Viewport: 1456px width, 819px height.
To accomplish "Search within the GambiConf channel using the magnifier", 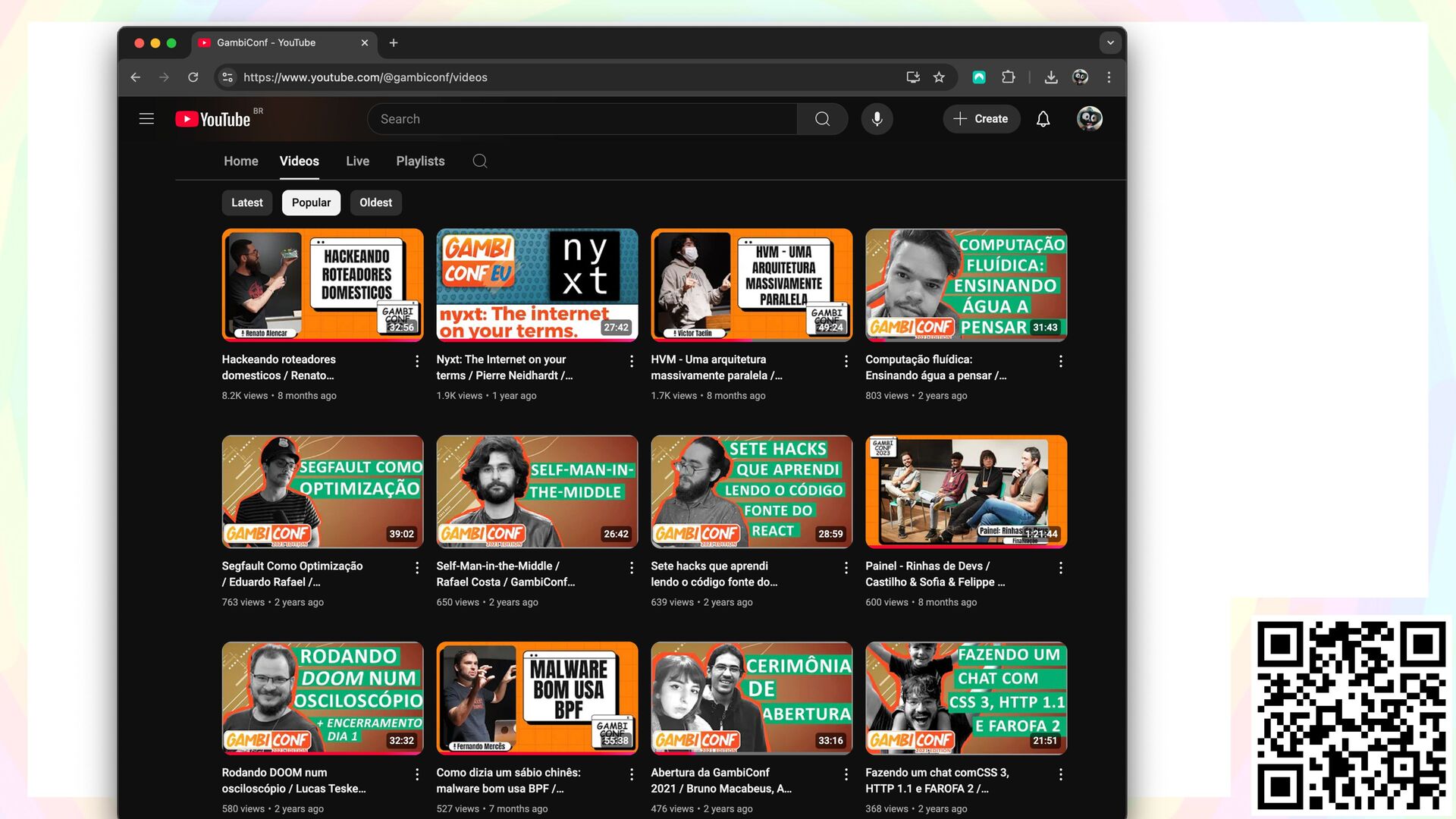I will click(479, 161).
